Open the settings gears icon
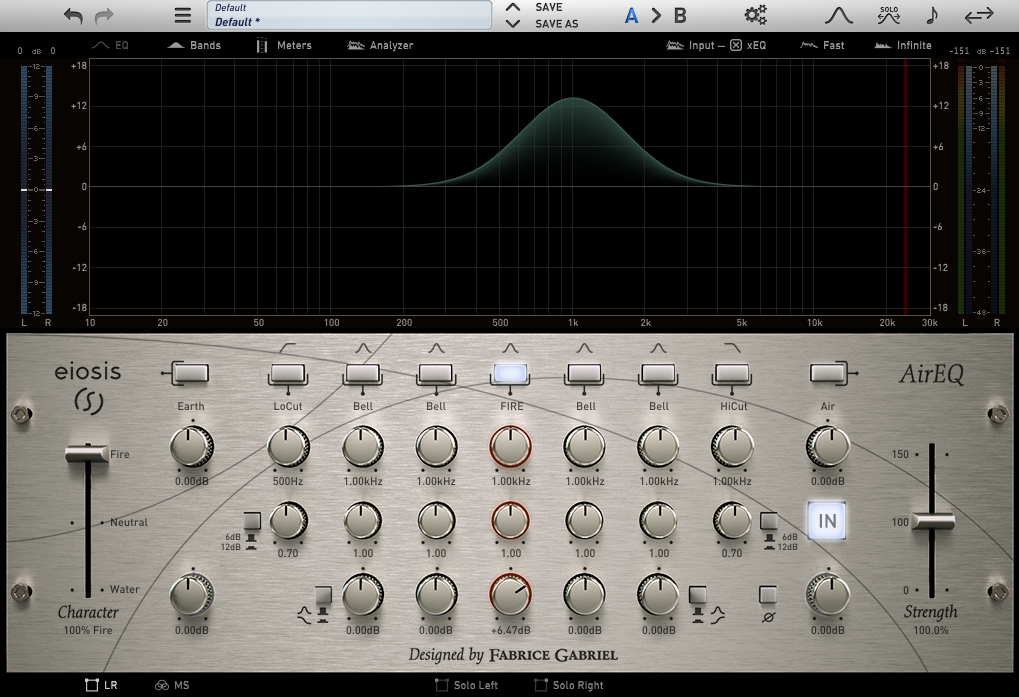This screenshot has height=697, width=1019. [x=755, y=15]
